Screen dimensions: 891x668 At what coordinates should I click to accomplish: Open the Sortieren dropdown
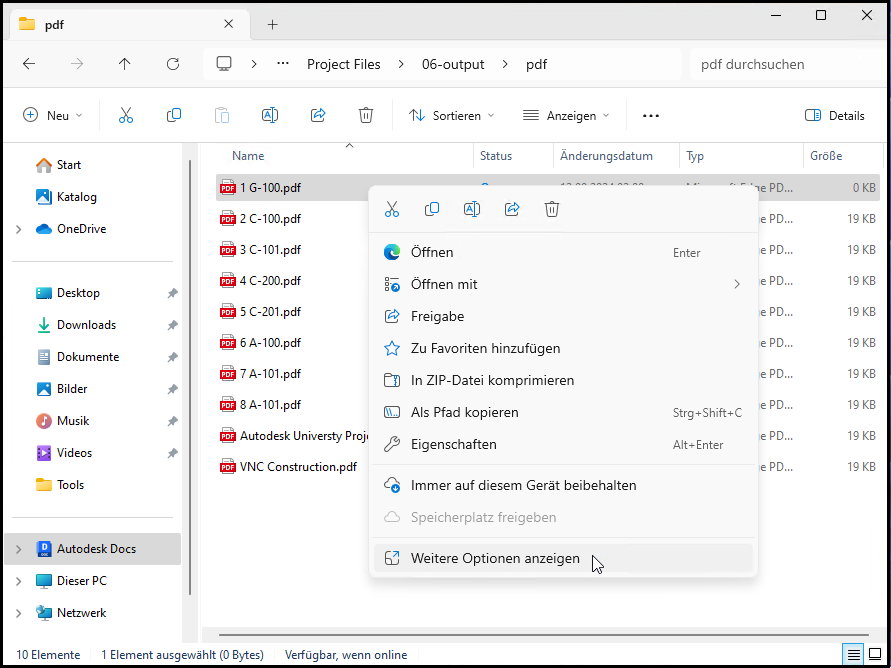coord(452,116)
